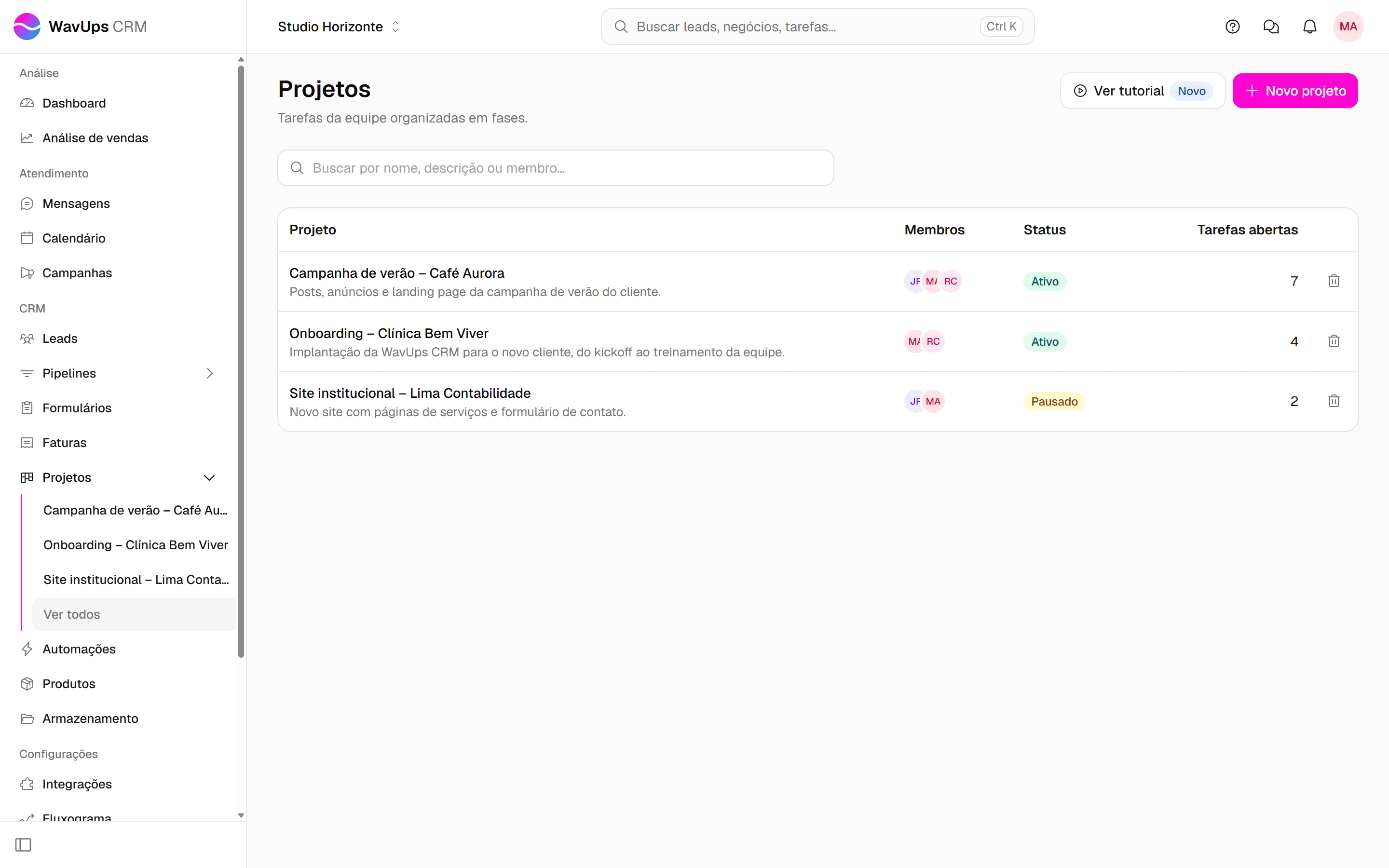The image size is (1389, 868).
Task: Collapse the Projetos submenu chevron
Action: coord(209,477)
